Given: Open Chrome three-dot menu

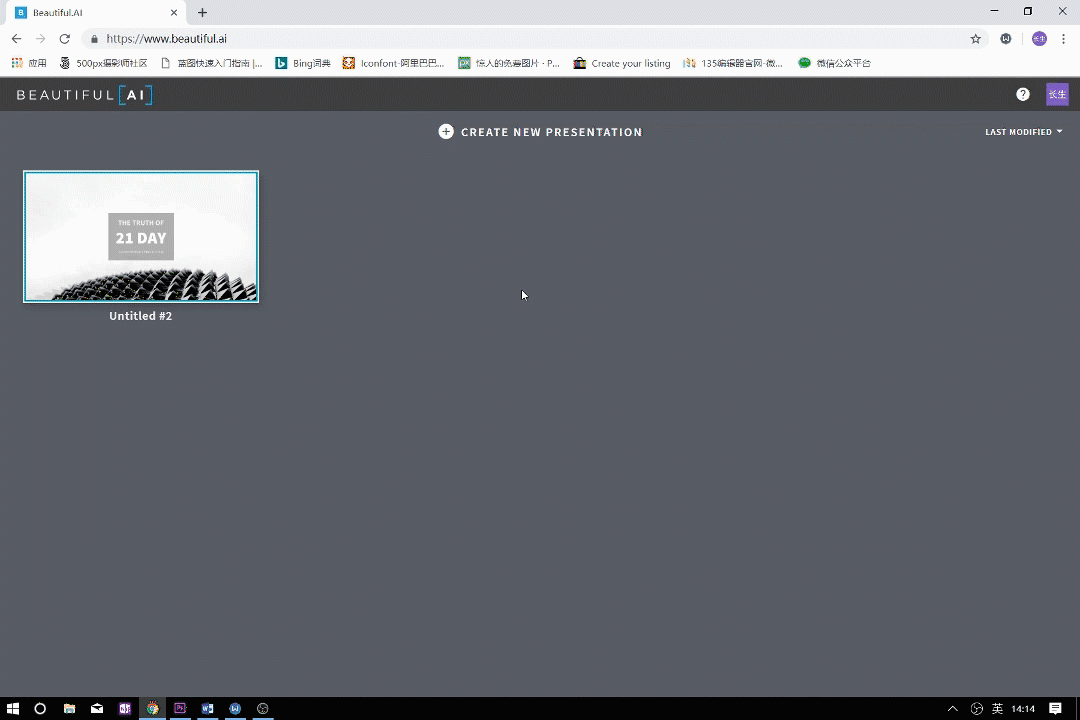Looking at the screenshot, I should 1063,39.
